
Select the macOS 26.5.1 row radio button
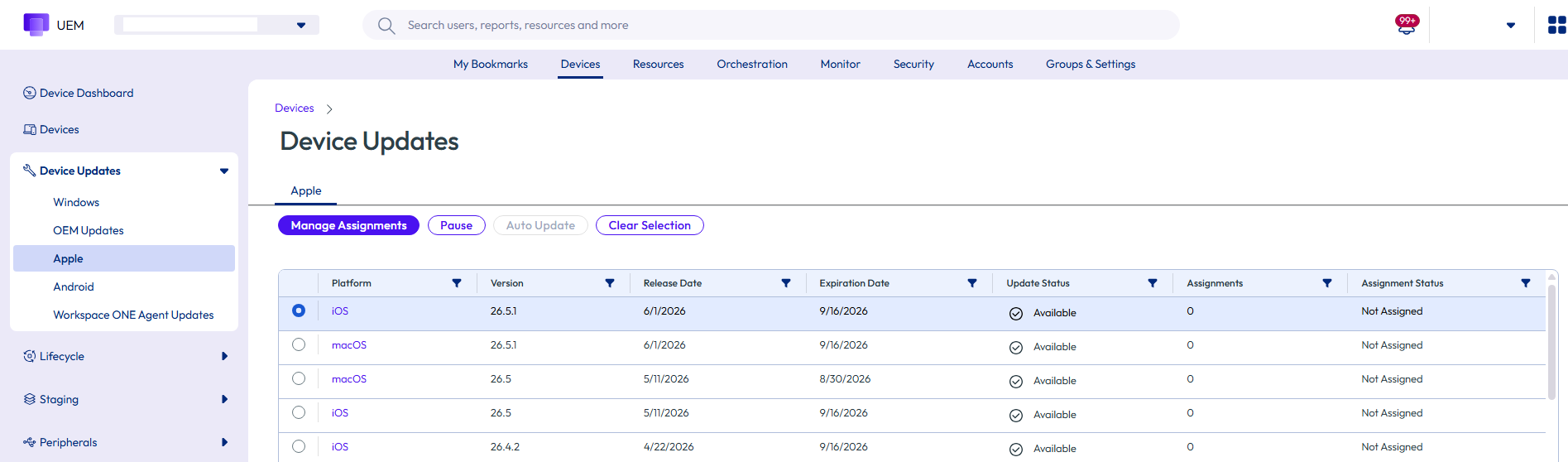pyautogui.click(x=299, y=344)
